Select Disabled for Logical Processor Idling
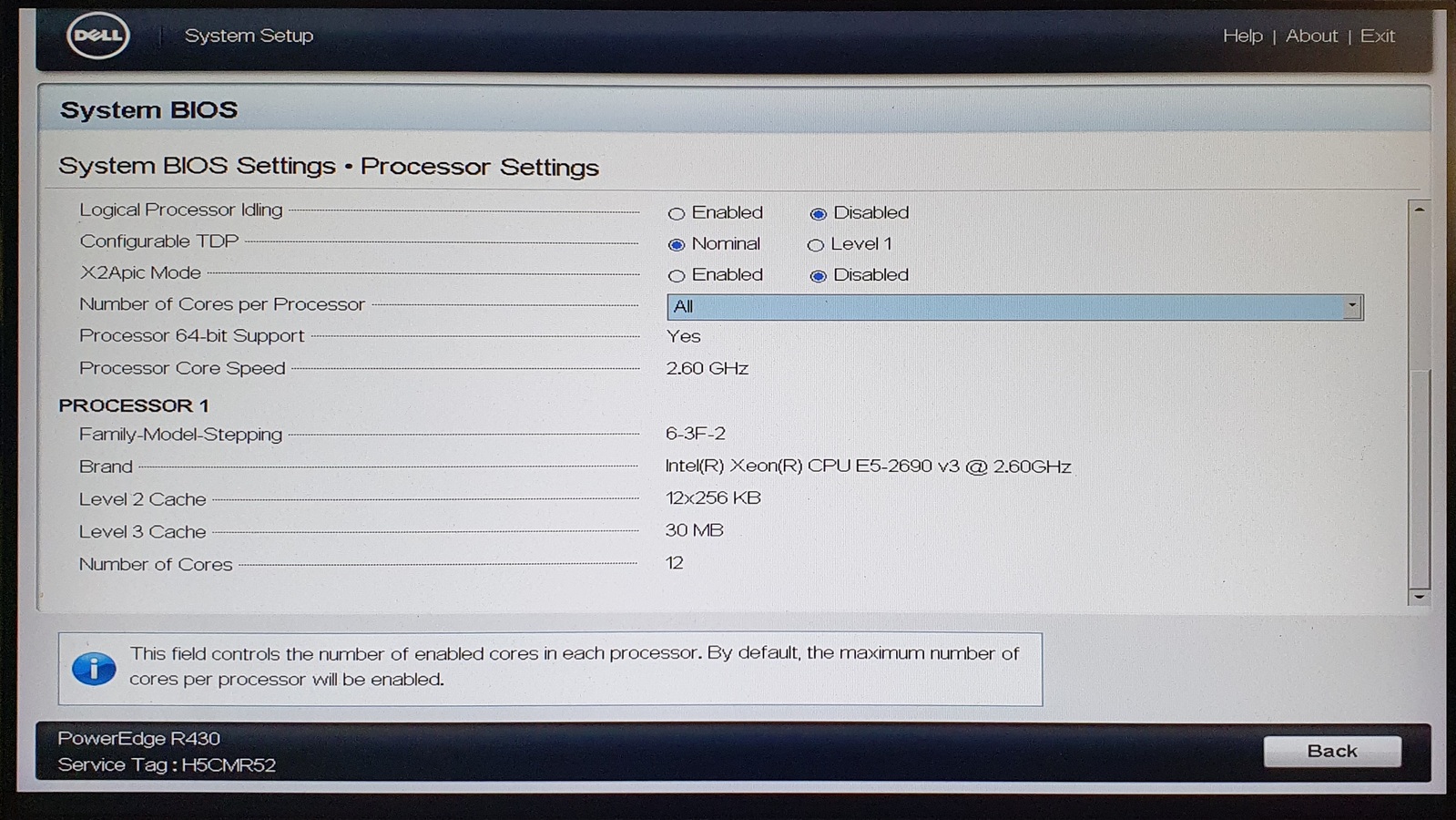The image size is (1456, 820). [x=818, y=213]
